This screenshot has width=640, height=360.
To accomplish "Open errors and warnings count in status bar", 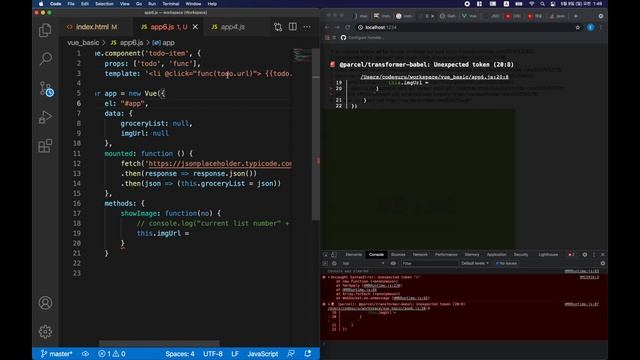I will 112,354.
